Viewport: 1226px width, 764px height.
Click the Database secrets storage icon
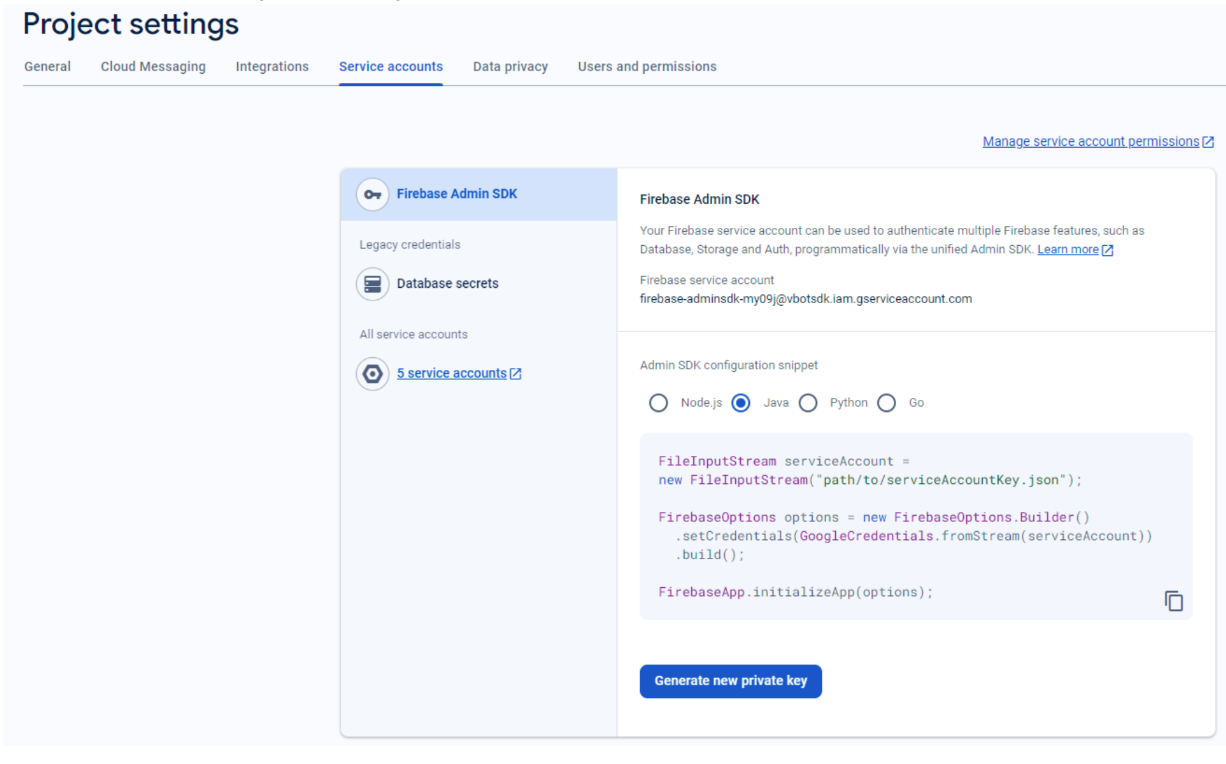pos(372,284)
